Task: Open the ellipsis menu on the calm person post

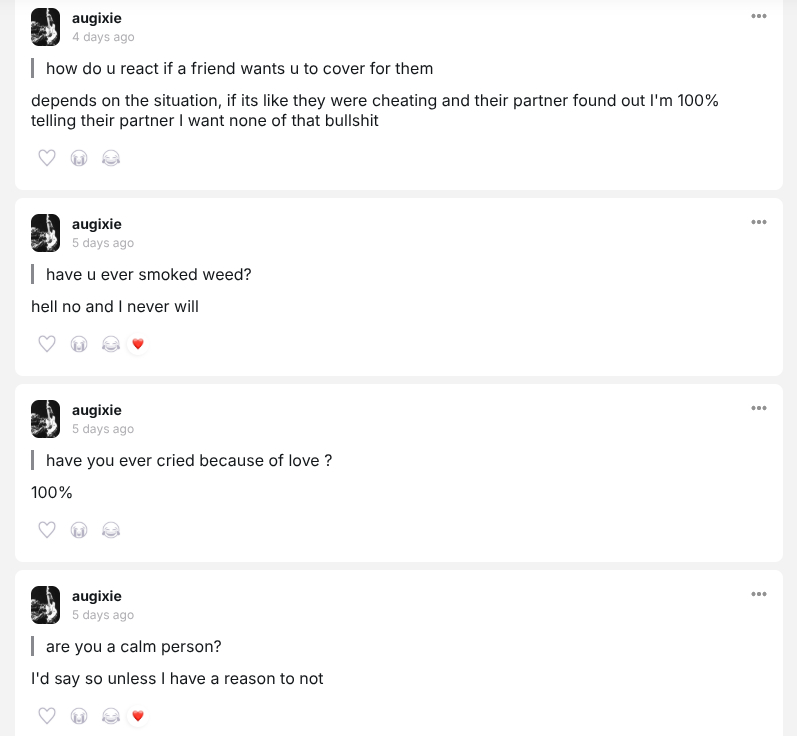Action: 759,594
